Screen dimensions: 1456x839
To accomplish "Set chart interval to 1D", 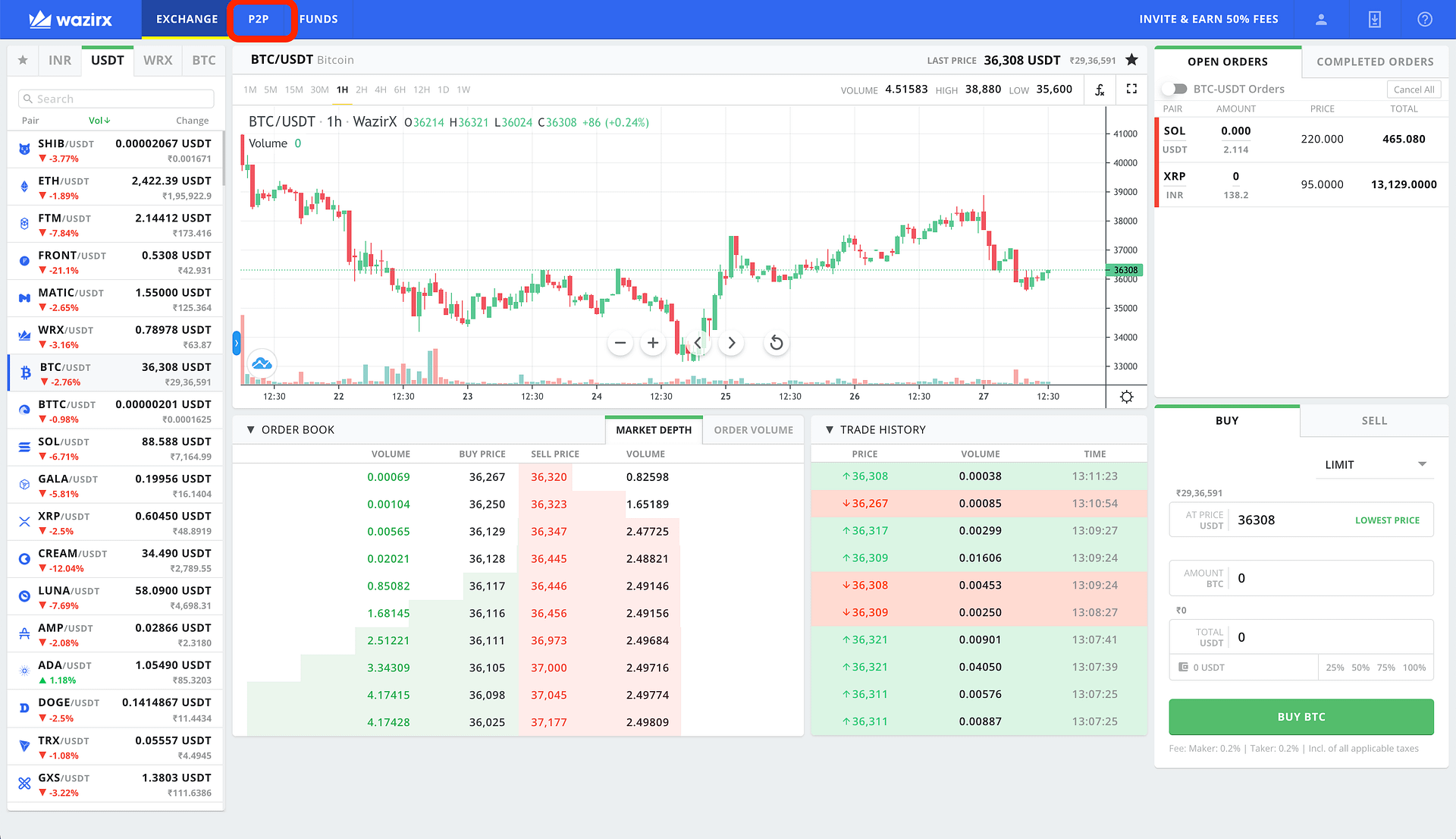I will (x=444, y=90).
